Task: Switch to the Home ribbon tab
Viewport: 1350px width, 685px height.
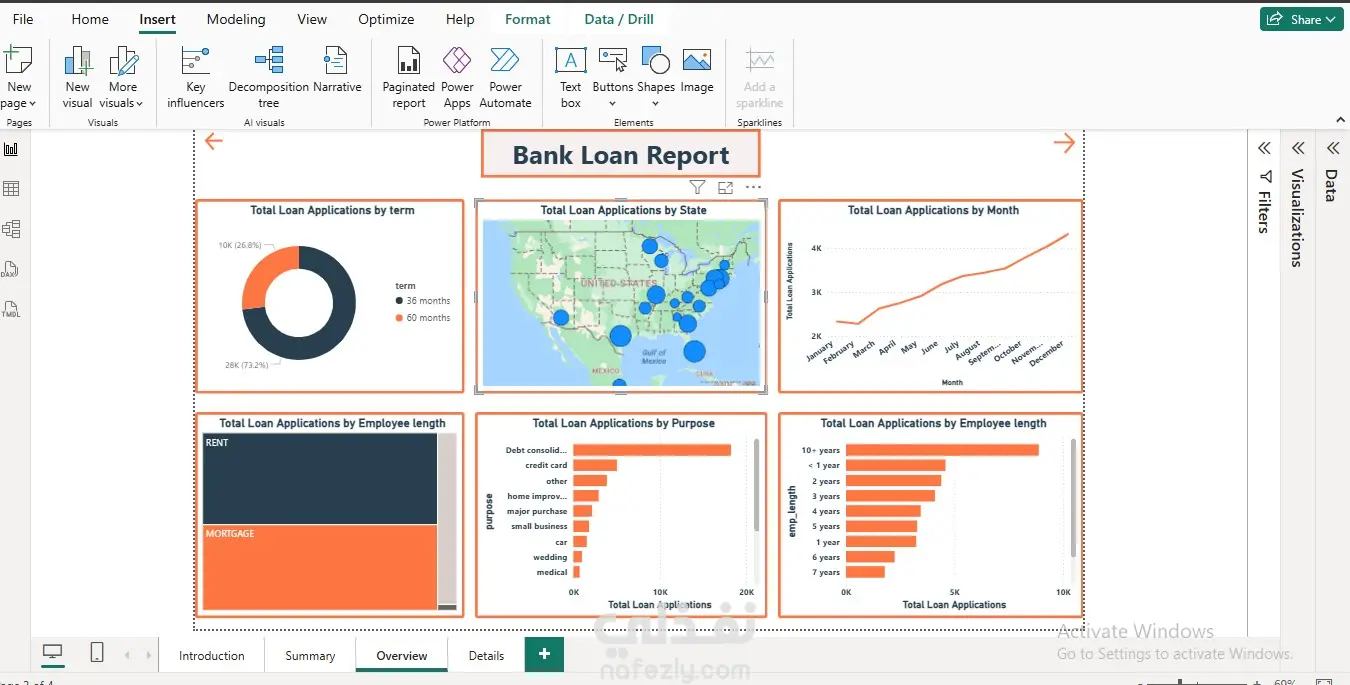Action: (90, 19)
